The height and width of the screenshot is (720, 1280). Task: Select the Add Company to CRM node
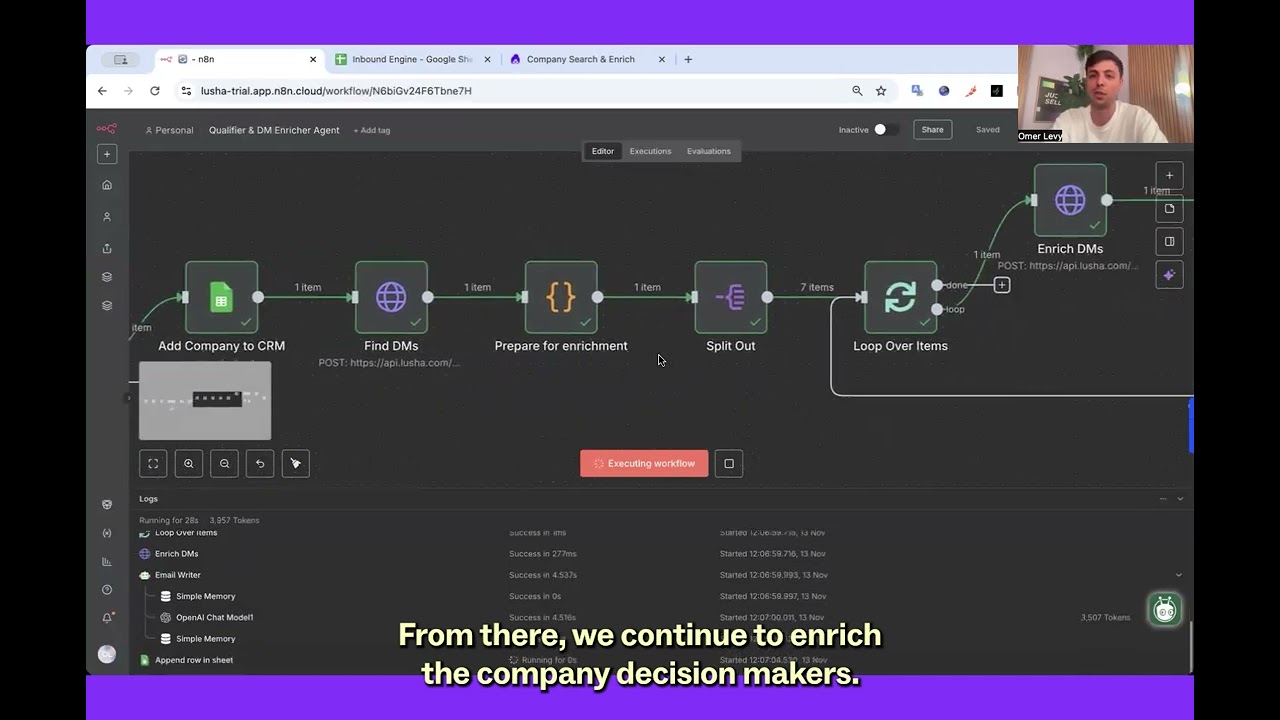coord(221,297)
